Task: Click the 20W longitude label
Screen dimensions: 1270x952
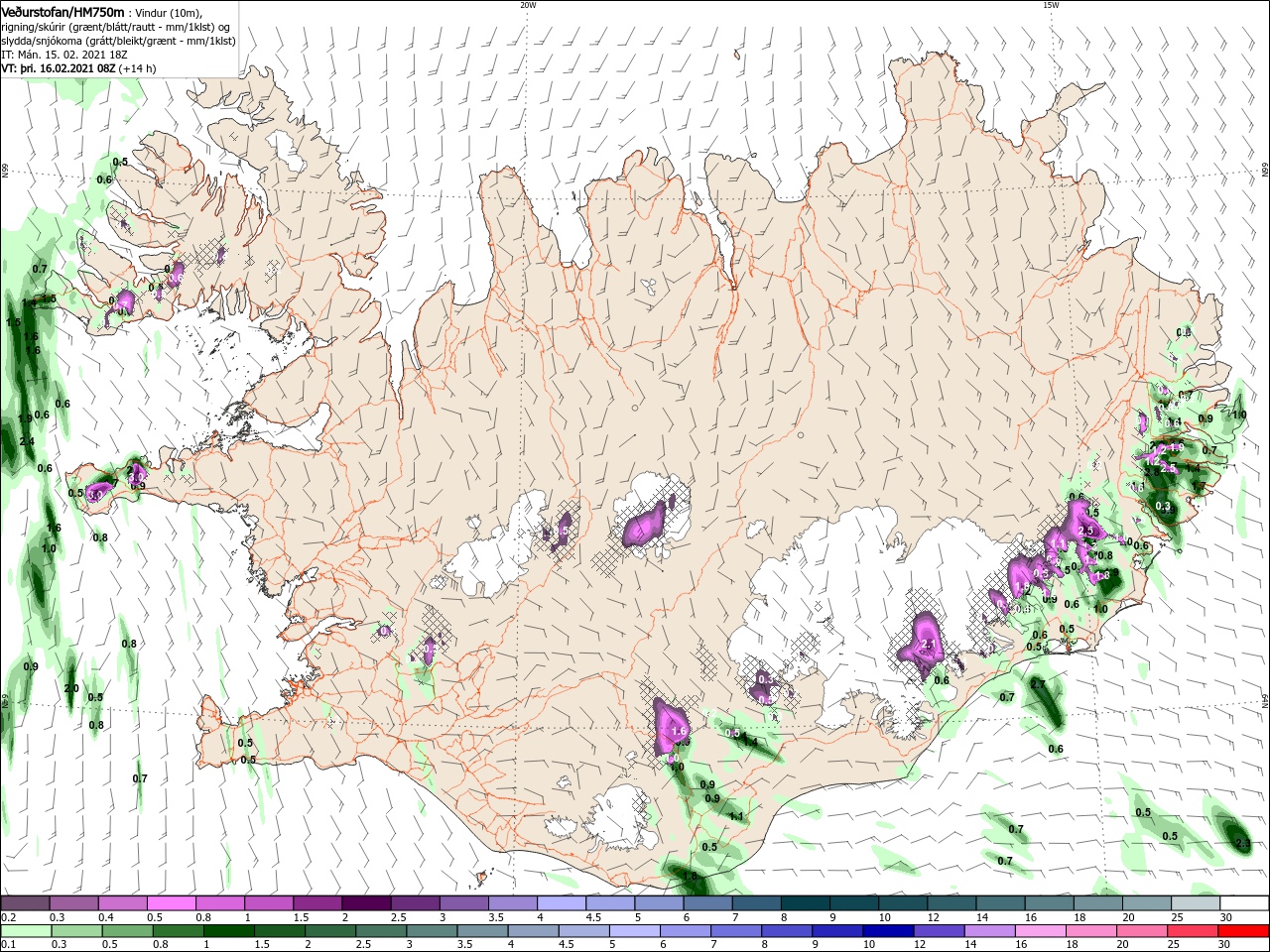Action: [x=528, y=5]
